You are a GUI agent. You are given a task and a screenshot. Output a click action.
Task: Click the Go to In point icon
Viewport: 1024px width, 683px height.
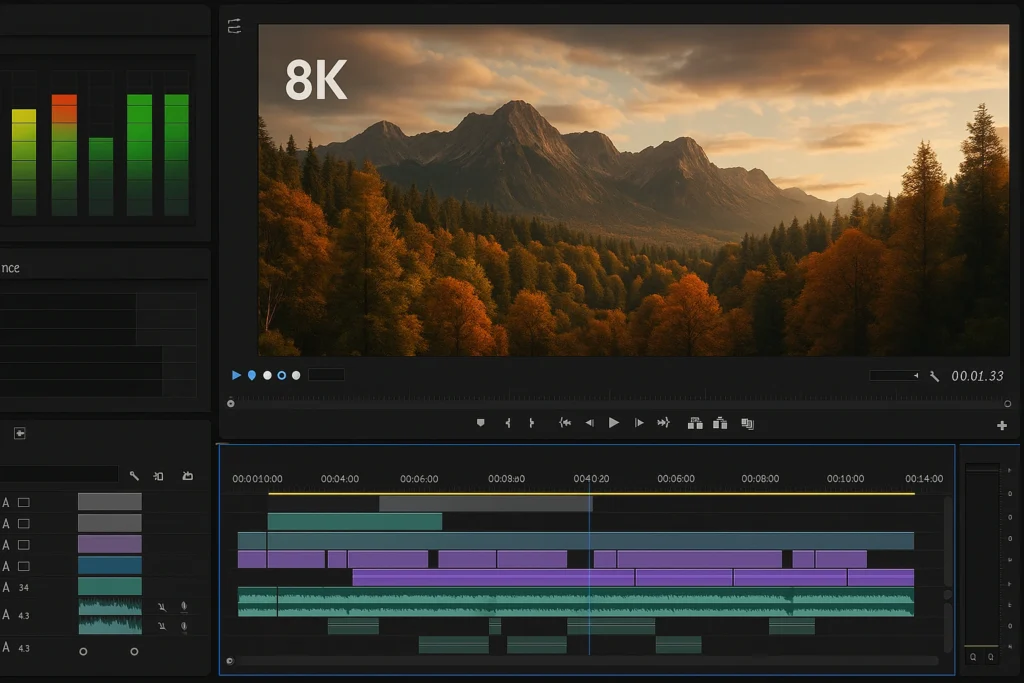(x=565, y=422)
